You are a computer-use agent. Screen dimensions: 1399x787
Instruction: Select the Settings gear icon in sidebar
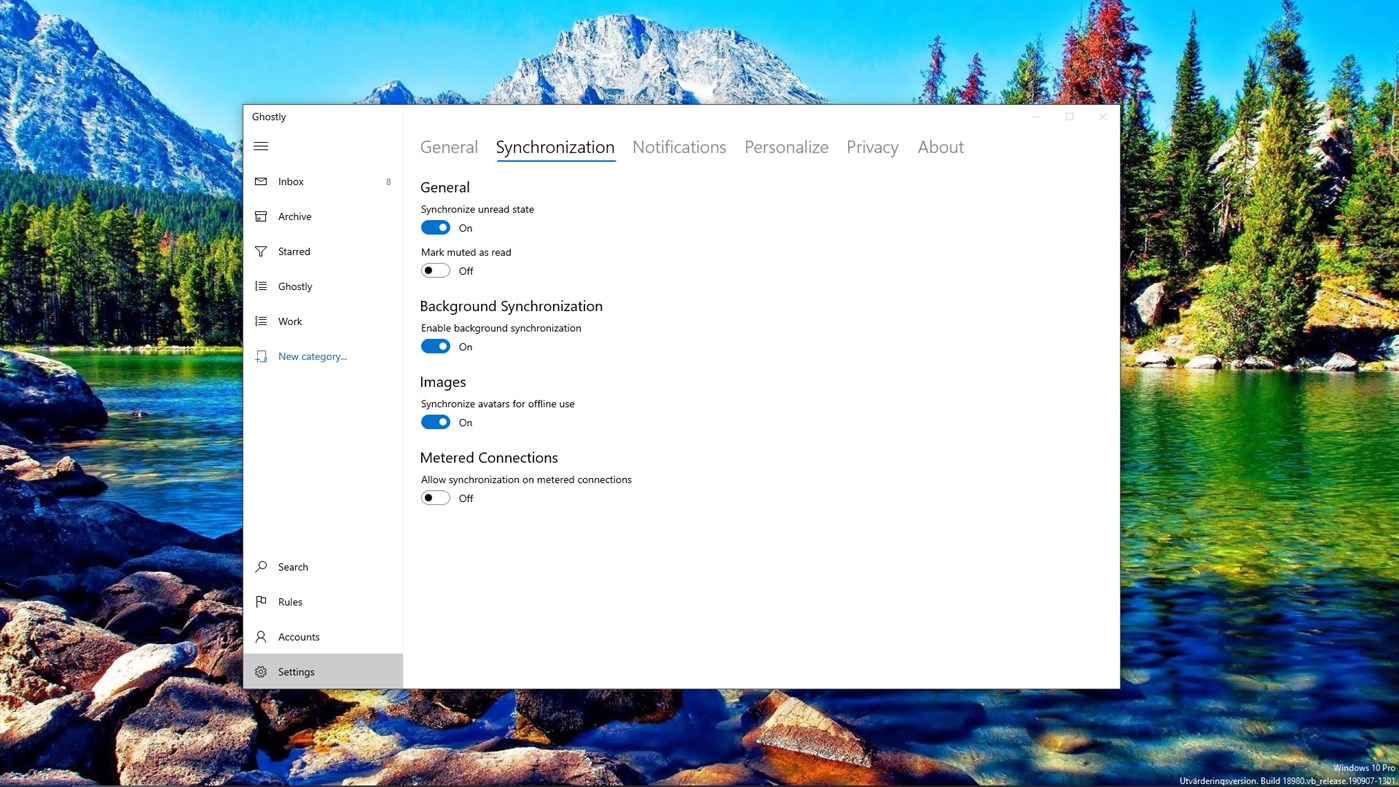pyautogui.click(x=261, y=672)
